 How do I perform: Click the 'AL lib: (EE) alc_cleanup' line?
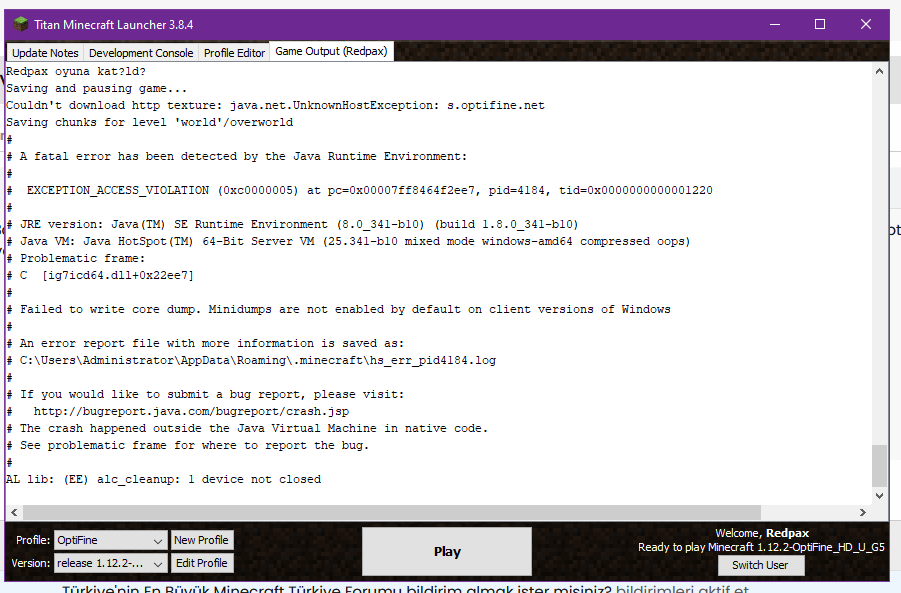tap(164, 479)
